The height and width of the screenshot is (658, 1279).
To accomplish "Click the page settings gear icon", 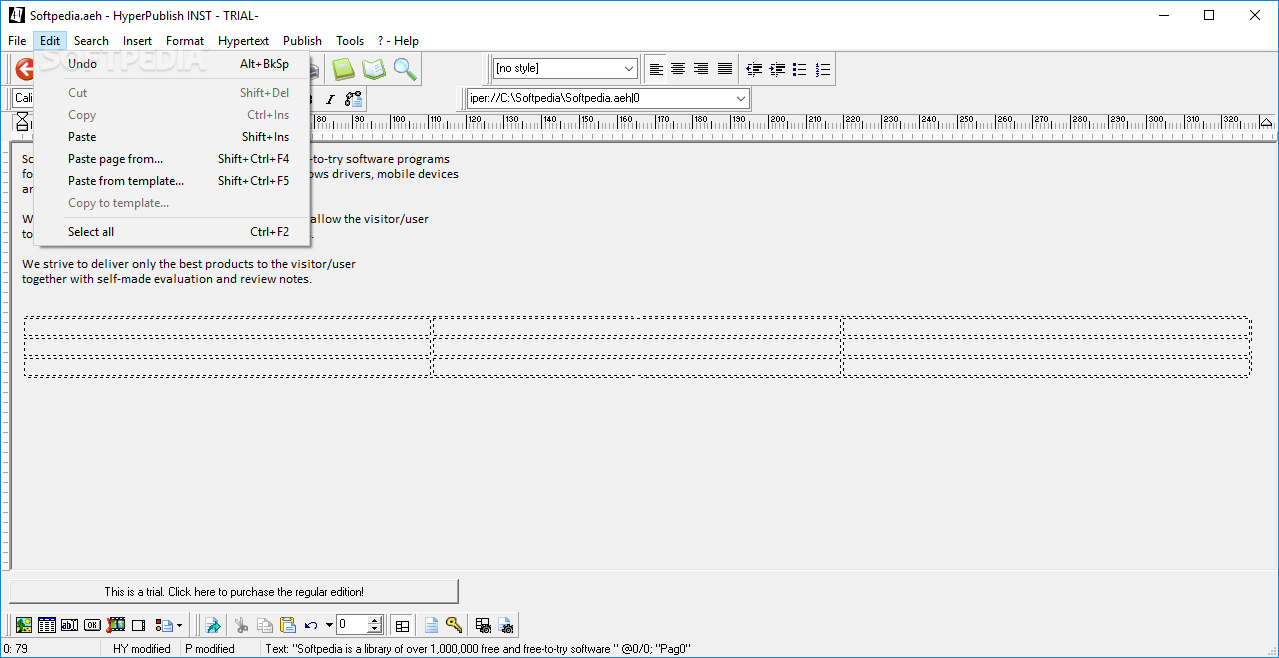I will click(x=506, y=625).
